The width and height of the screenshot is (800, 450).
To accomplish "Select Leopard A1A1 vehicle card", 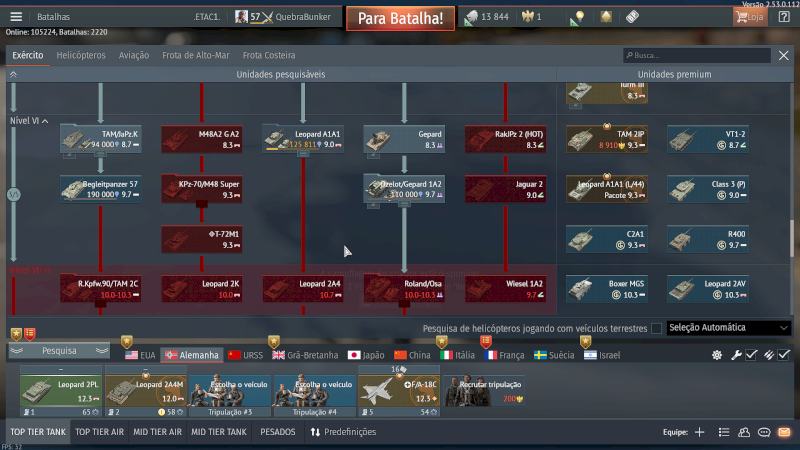I will click(303, 139).
